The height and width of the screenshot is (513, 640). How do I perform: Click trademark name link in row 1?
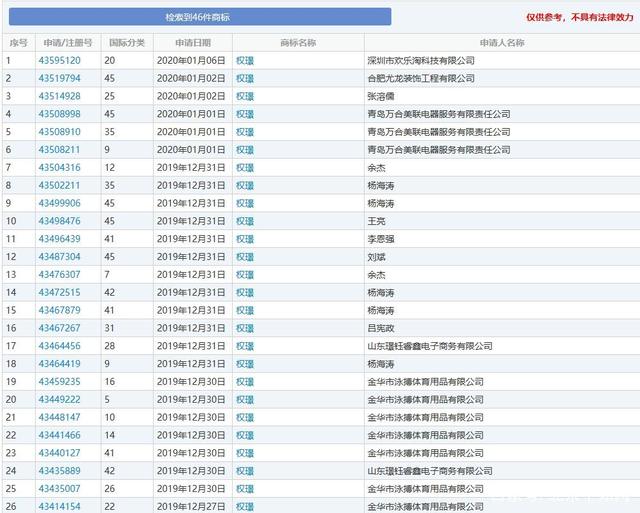pos(245,61)
